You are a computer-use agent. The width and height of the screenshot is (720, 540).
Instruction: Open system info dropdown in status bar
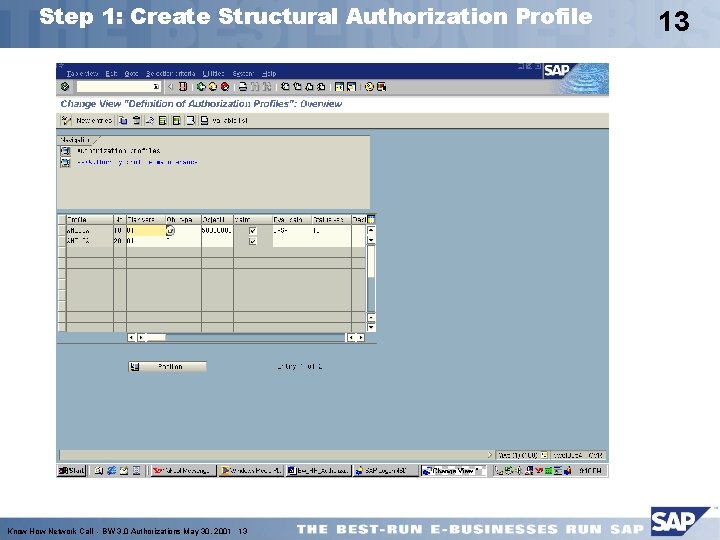coord(544,455)
